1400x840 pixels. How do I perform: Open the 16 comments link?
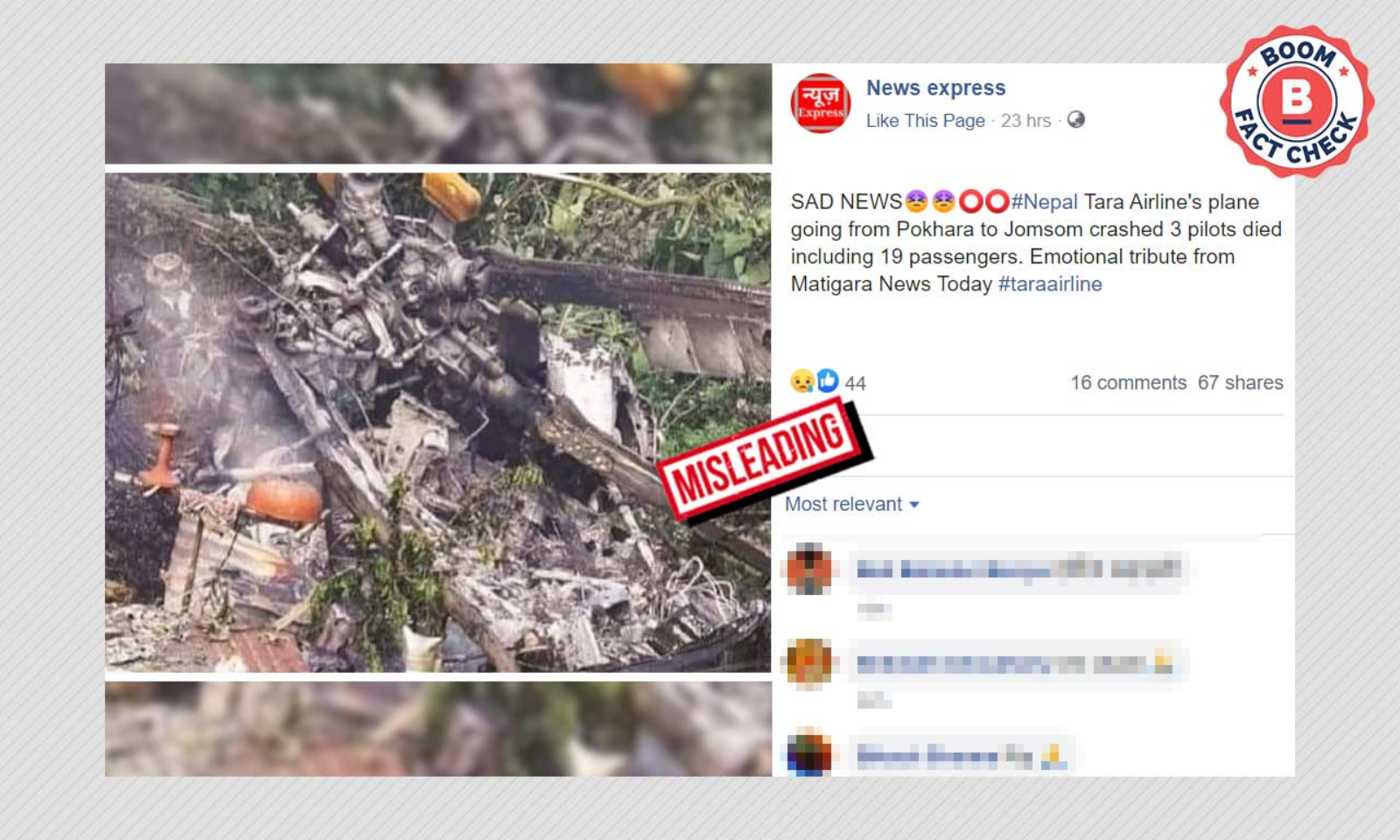(1128, 383)
